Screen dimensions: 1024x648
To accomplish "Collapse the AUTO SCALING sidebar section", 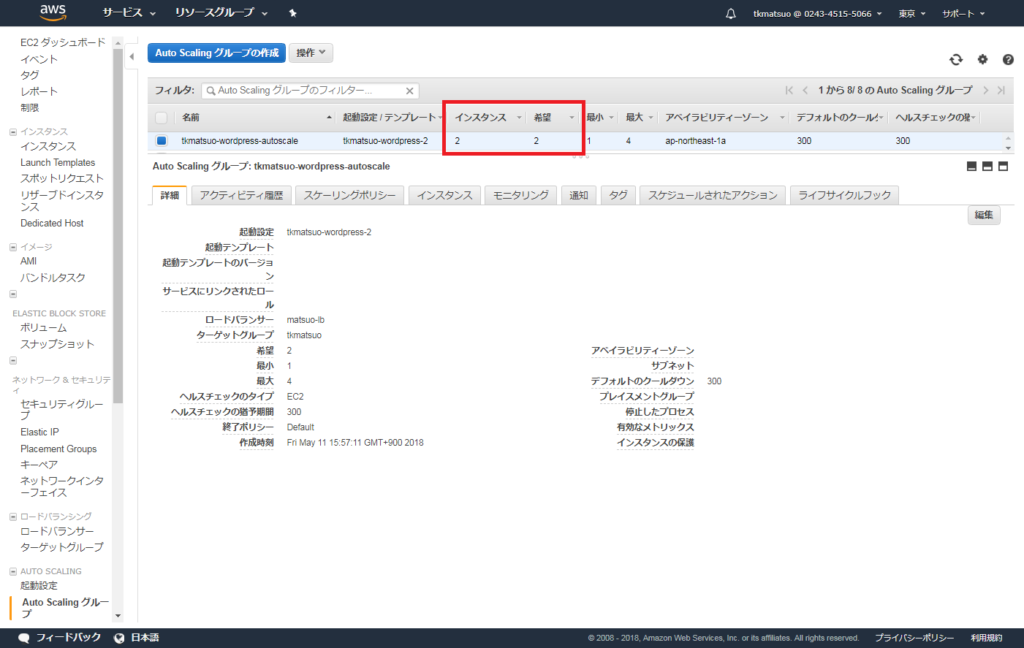I will coord(13,572).
